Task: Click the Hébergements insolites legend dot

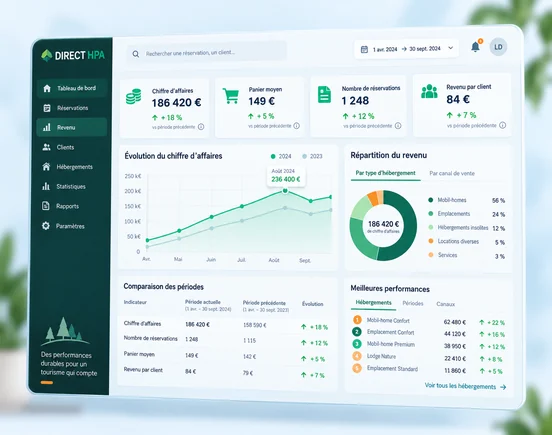Action: tap(431, 227)
